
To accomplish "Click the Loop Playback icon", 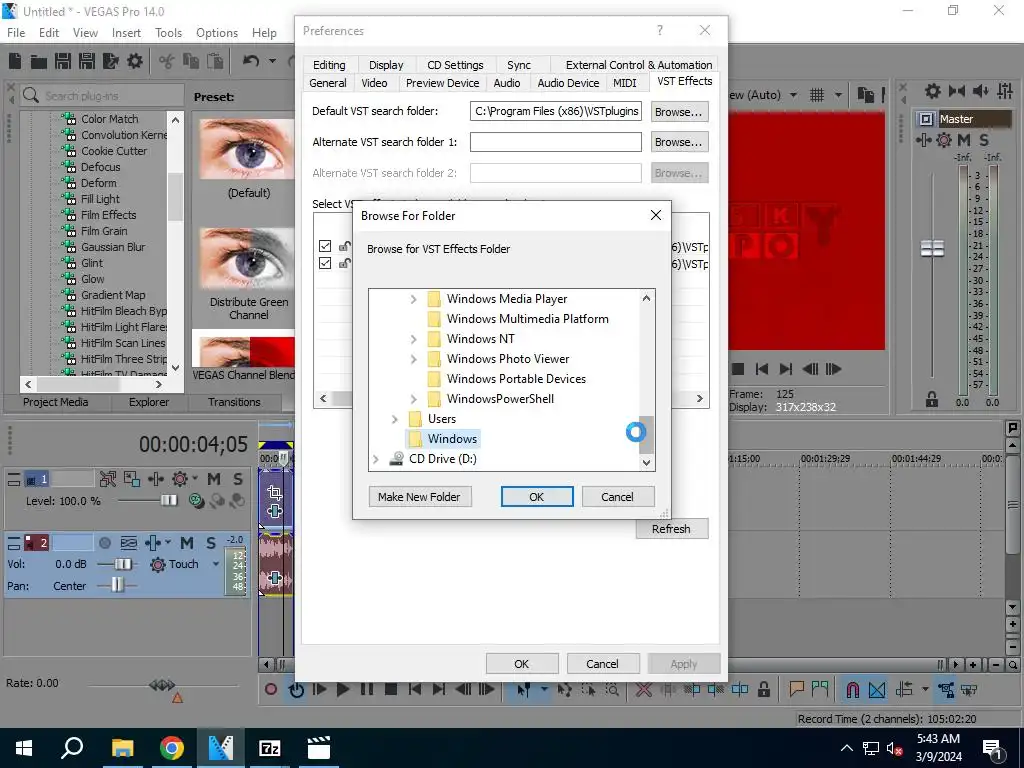I will (296, 689).
